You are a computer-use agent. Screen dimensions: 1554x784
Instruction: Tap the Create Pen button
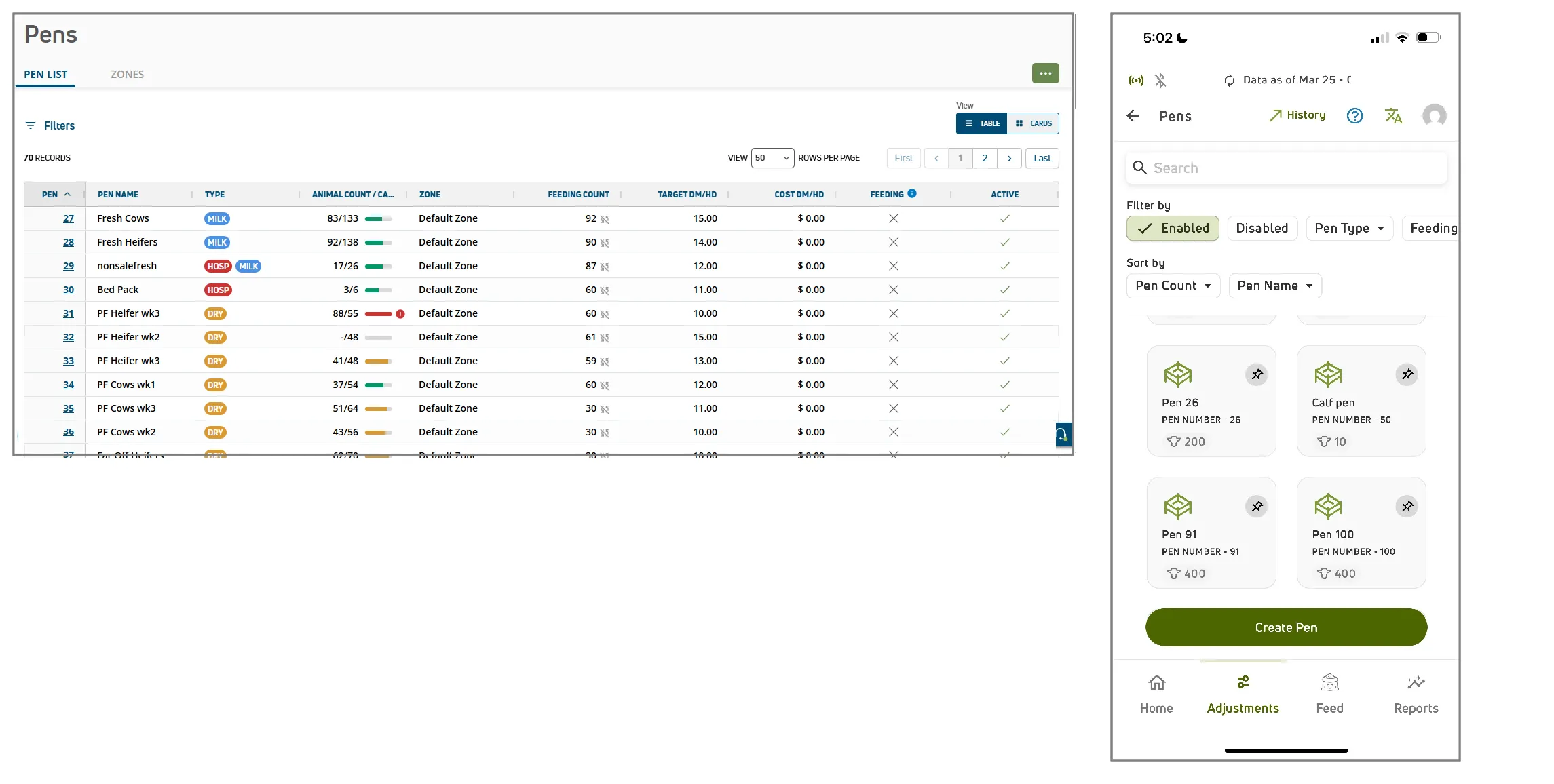[1286, 627]
